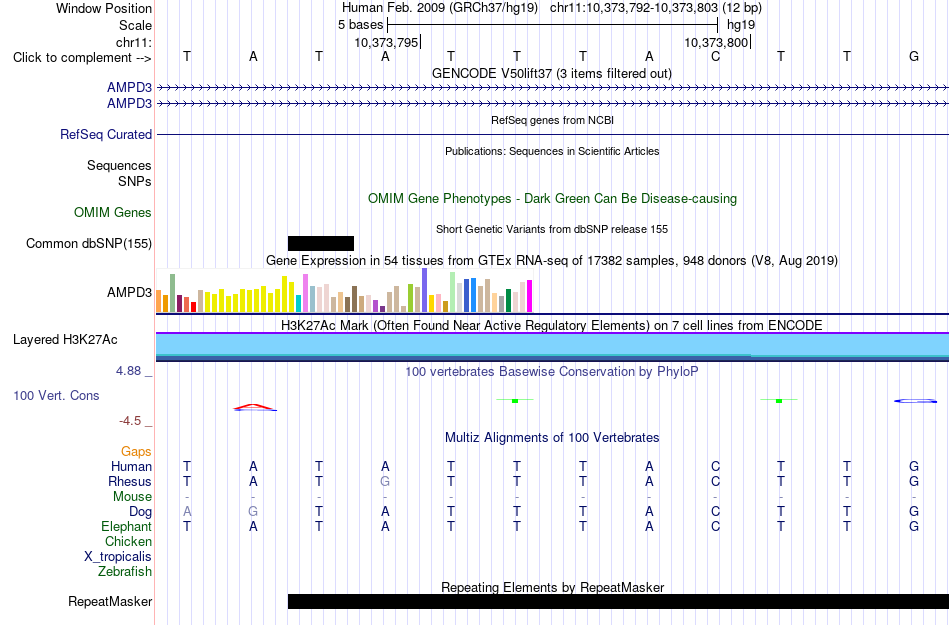Open Publications: Sequences in Scientific Articles title

(x=552, y=151)
